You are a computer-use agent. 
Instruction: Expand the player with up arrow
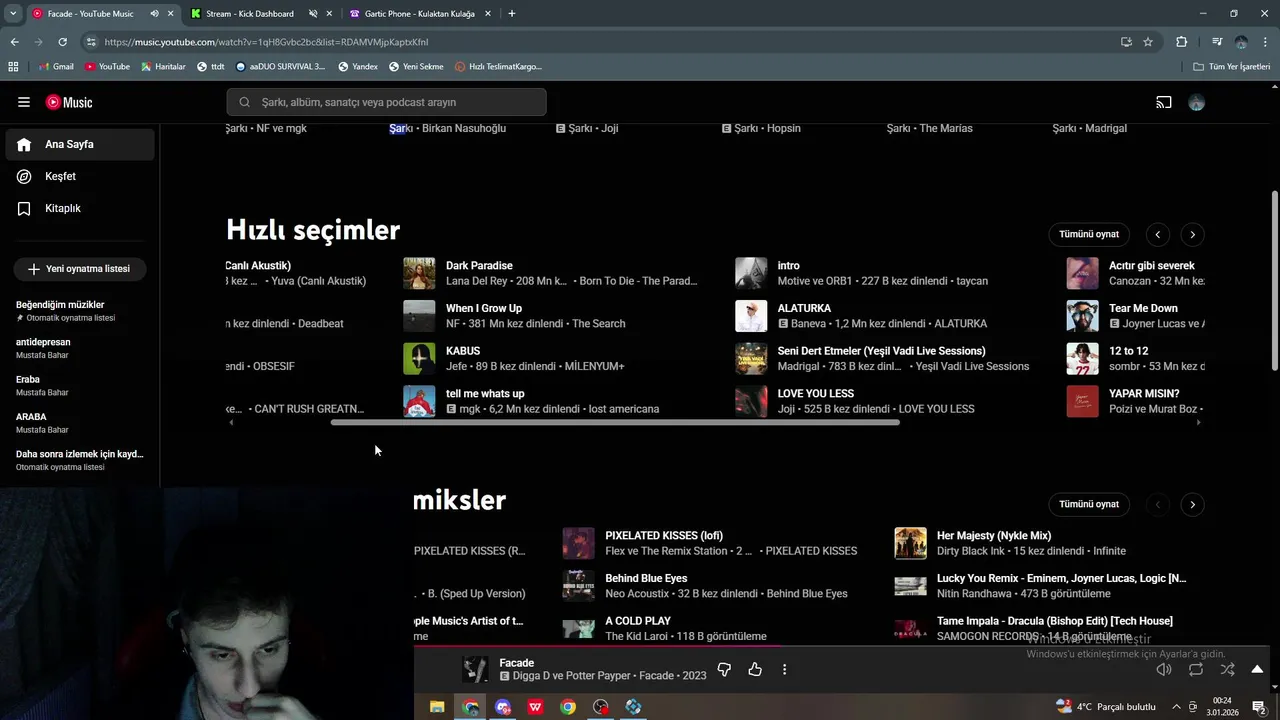1257,669
